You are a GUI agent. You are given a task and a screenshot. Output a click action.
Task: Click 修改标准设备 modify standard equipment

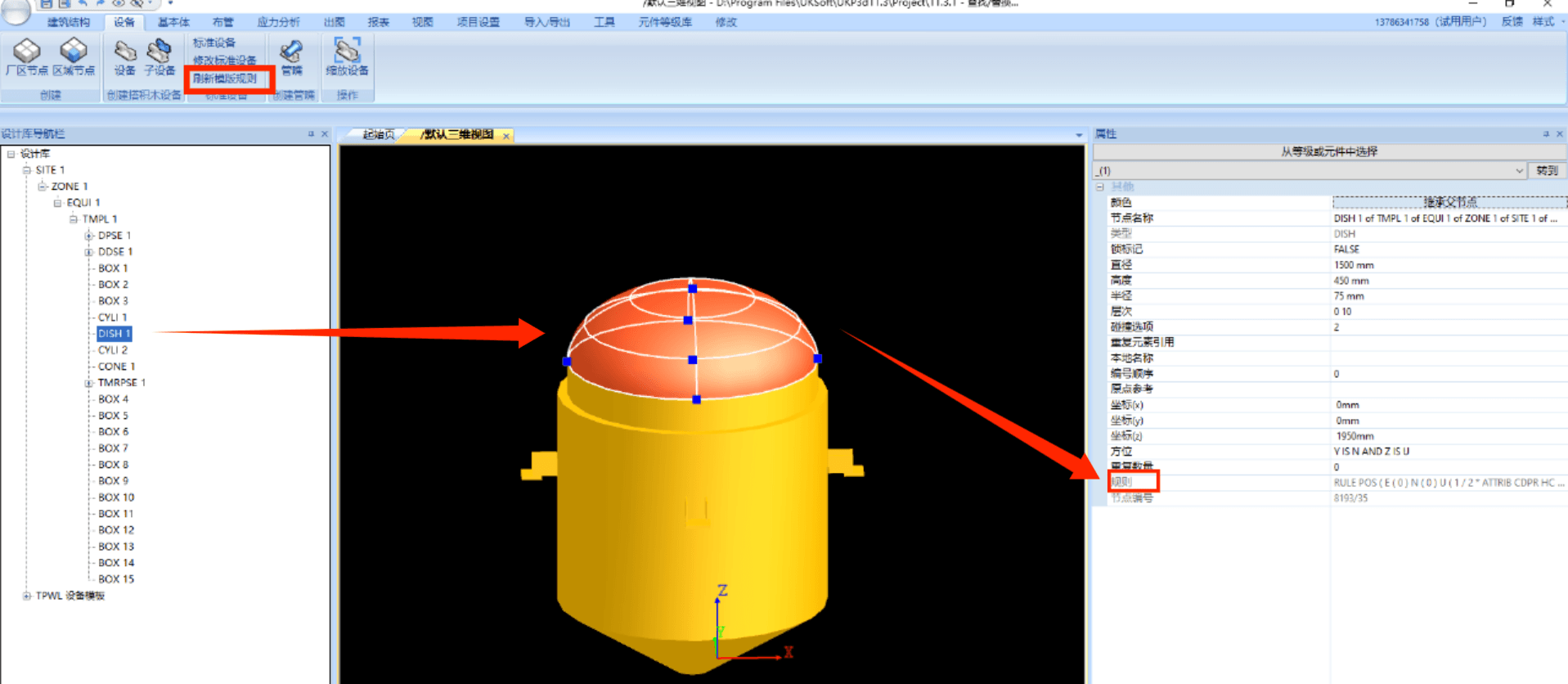click(224, 61)
